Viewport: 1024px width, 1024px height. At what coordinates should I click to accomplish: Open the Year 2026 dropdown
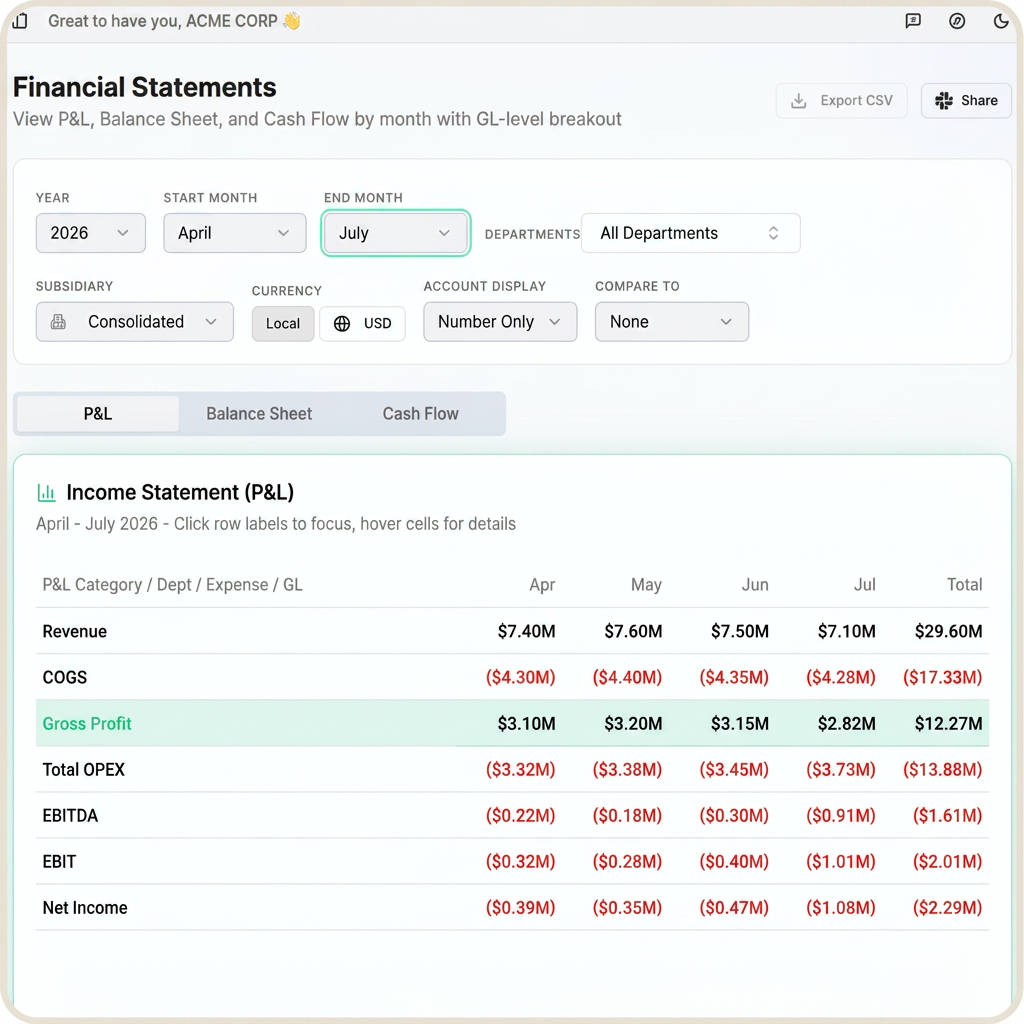(91, 233)
